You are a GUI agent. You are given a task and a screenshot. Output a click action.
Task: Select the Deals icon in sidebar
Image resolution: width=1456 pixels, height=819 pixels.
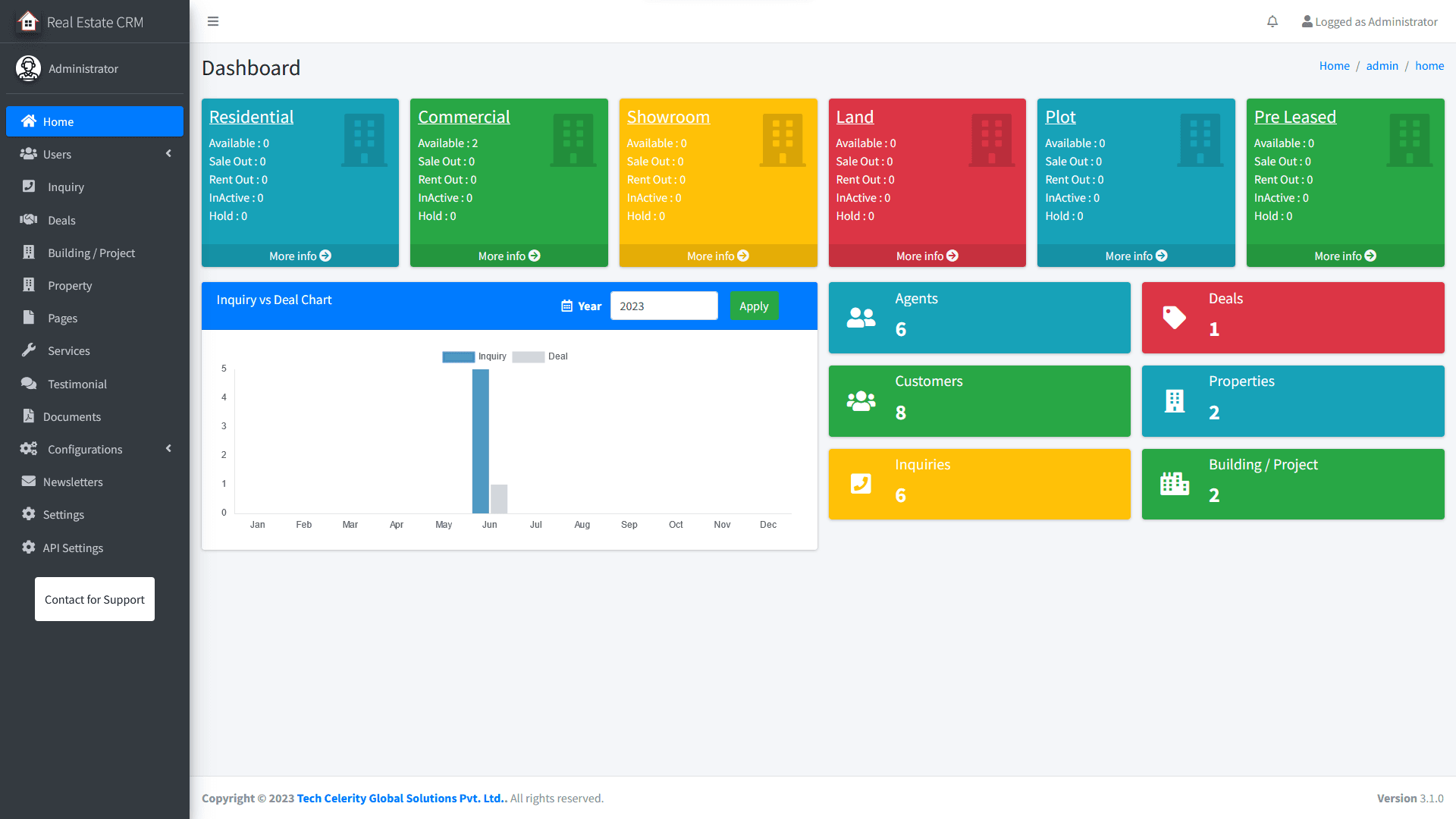[x=28, y=220]
